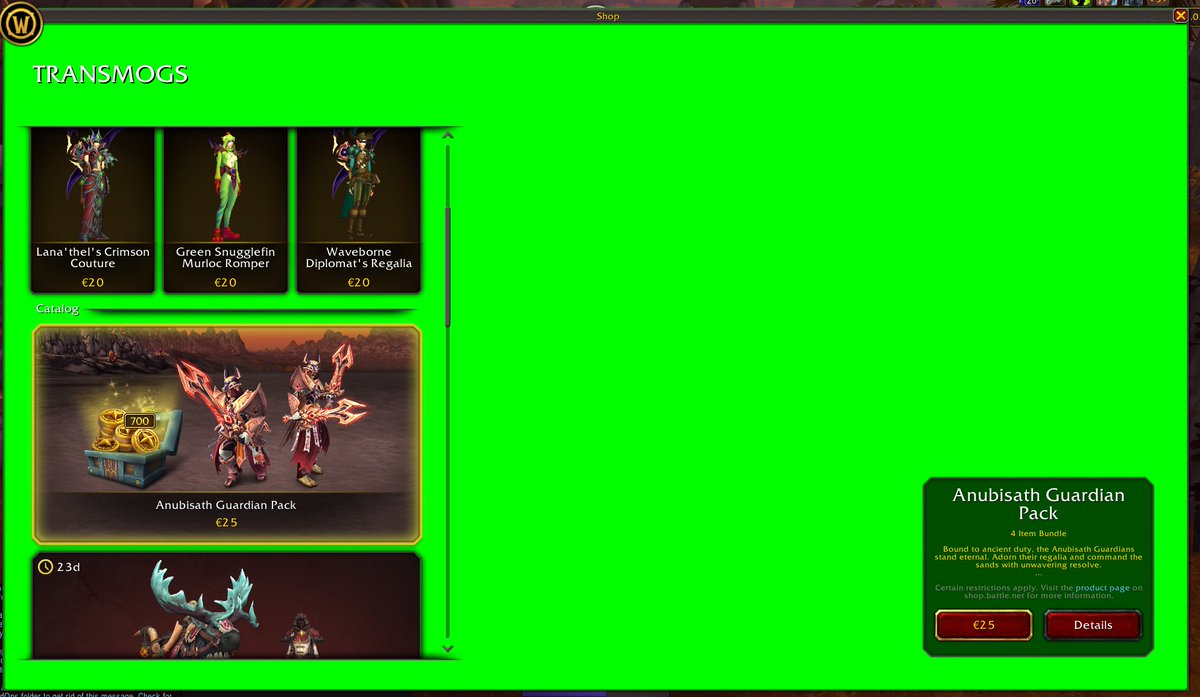1200x697 pixels.
Task: Click the Catalog section label
Action: [57, 309]
